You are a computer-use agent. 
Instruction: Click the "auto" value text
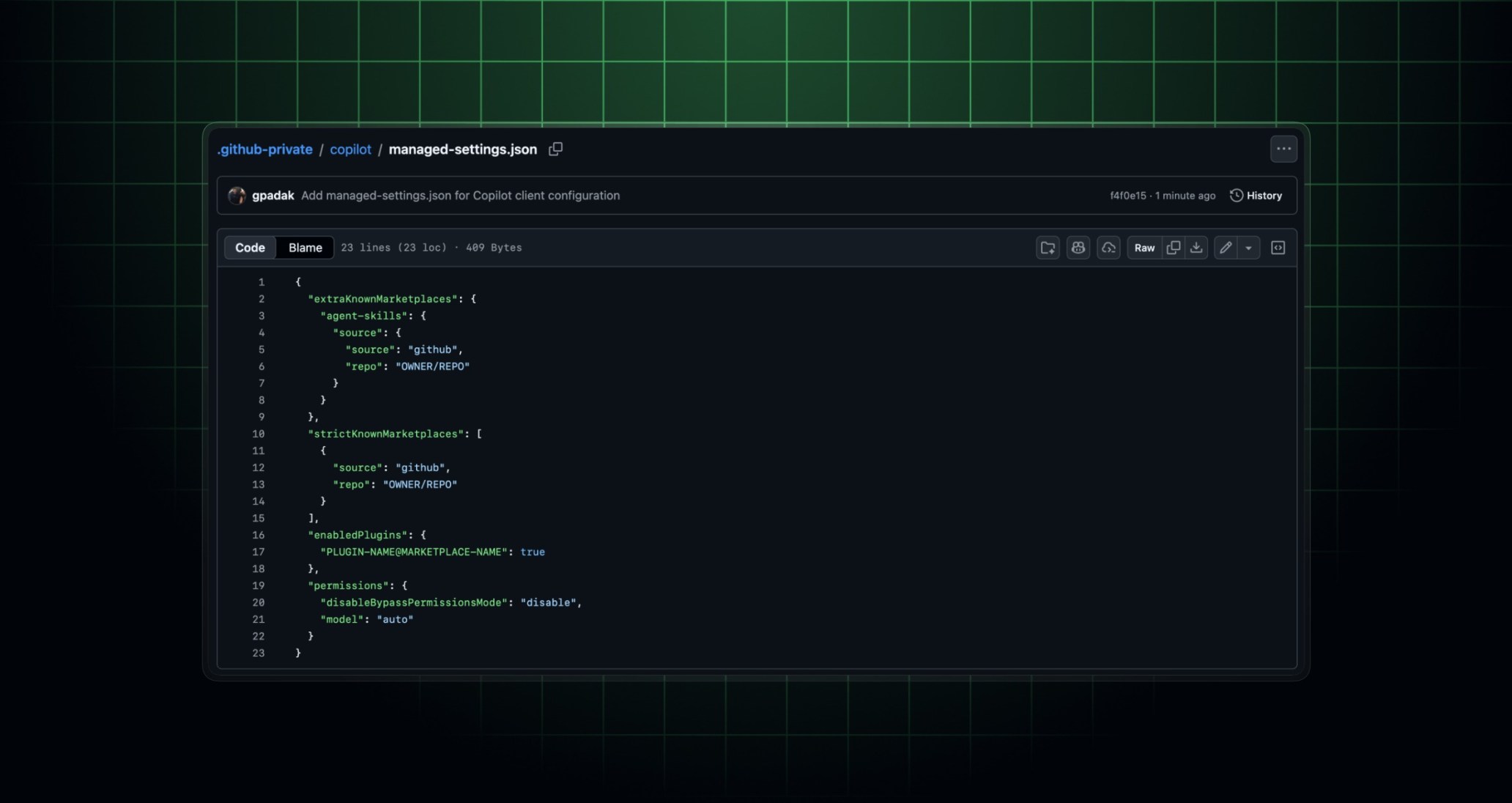pos(395,619)
